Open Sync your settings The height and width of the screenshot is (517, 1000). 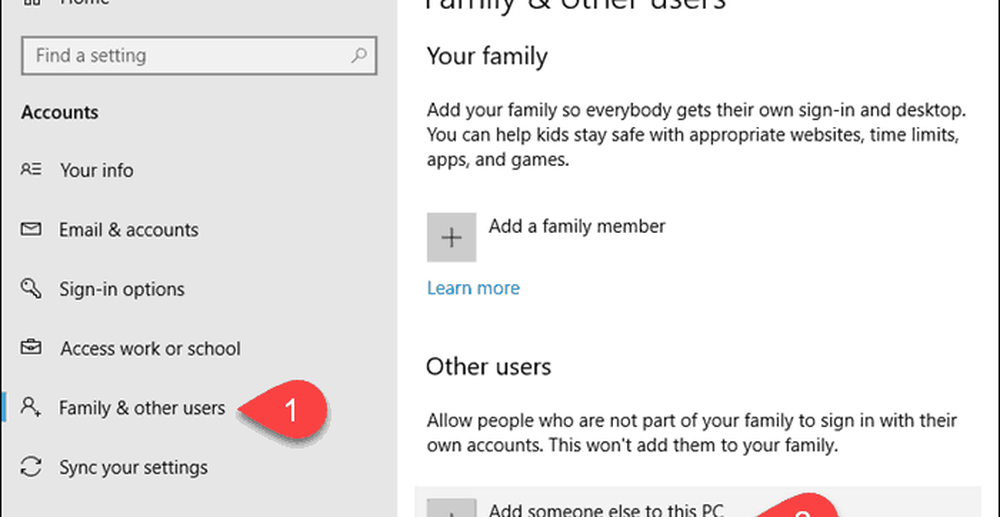click(133, 467)
